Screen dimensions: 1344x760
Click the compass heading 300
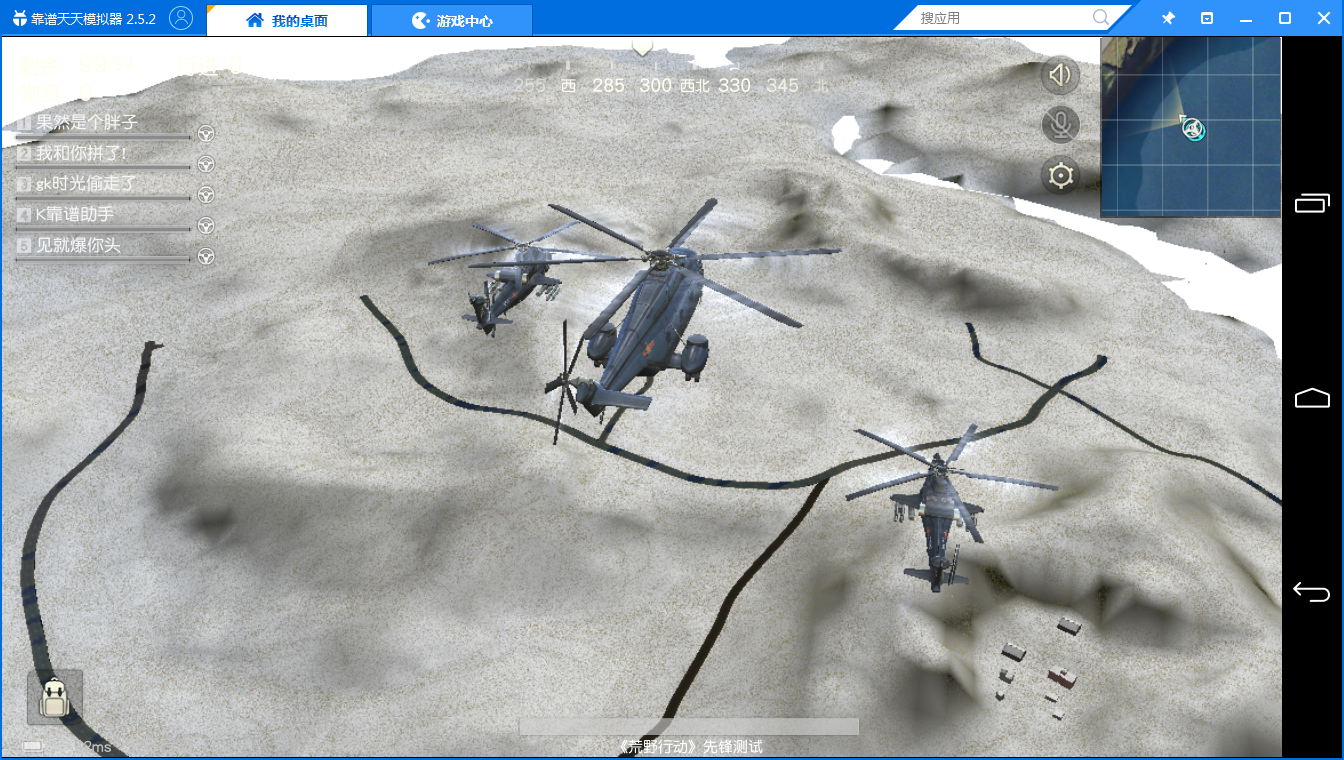click(655, 86)
